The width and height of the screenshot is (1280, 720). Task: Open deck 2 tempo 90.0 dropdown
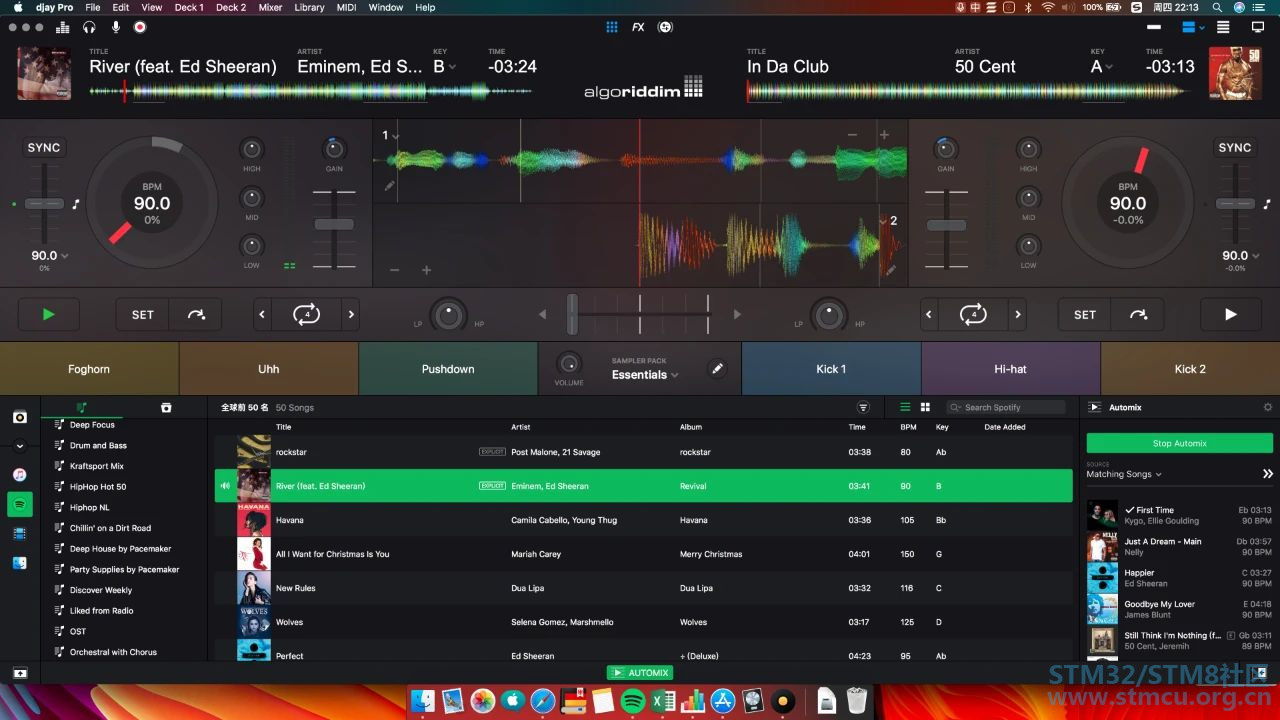click(x=1240, y=255)
